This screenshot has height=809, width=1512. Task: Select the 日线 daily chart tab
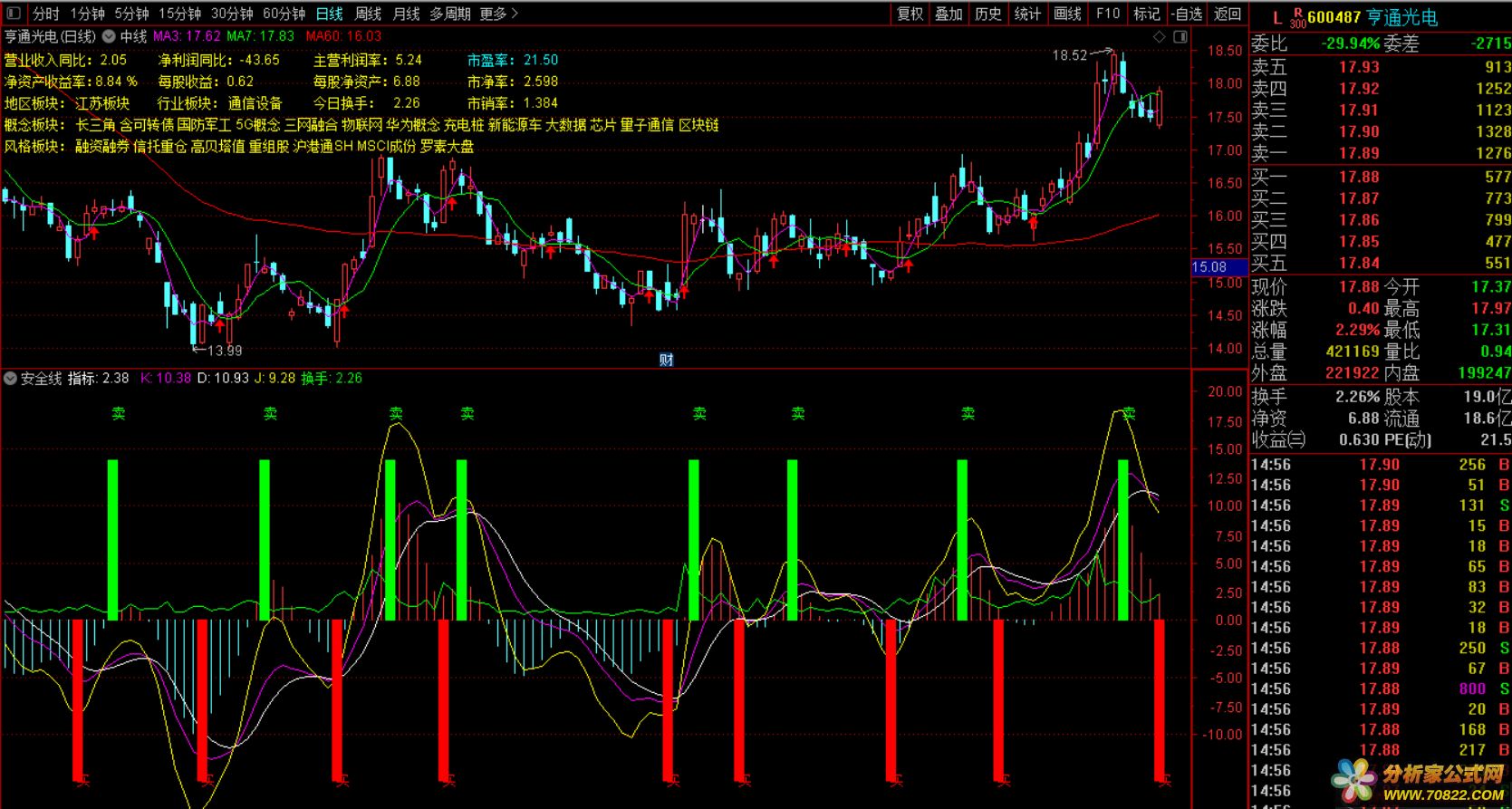[329, 14]
